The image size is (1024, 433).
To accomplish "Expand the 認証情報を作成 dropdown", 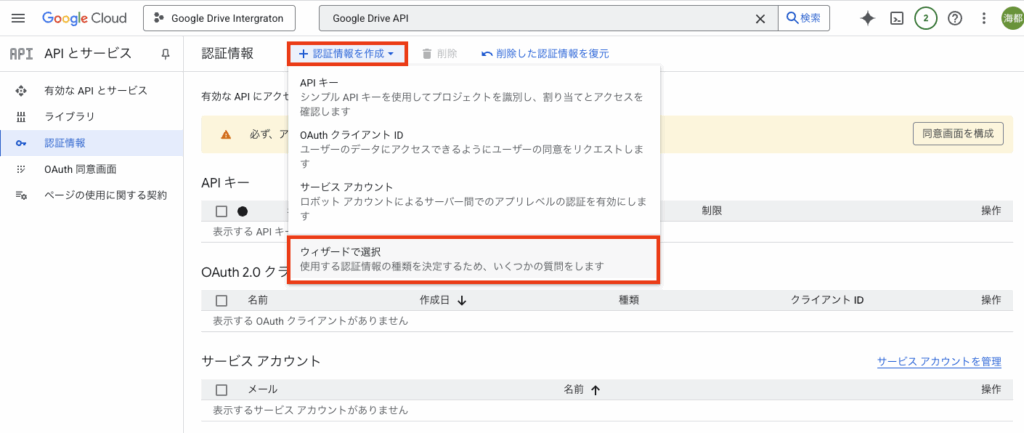I will [347, 53].
